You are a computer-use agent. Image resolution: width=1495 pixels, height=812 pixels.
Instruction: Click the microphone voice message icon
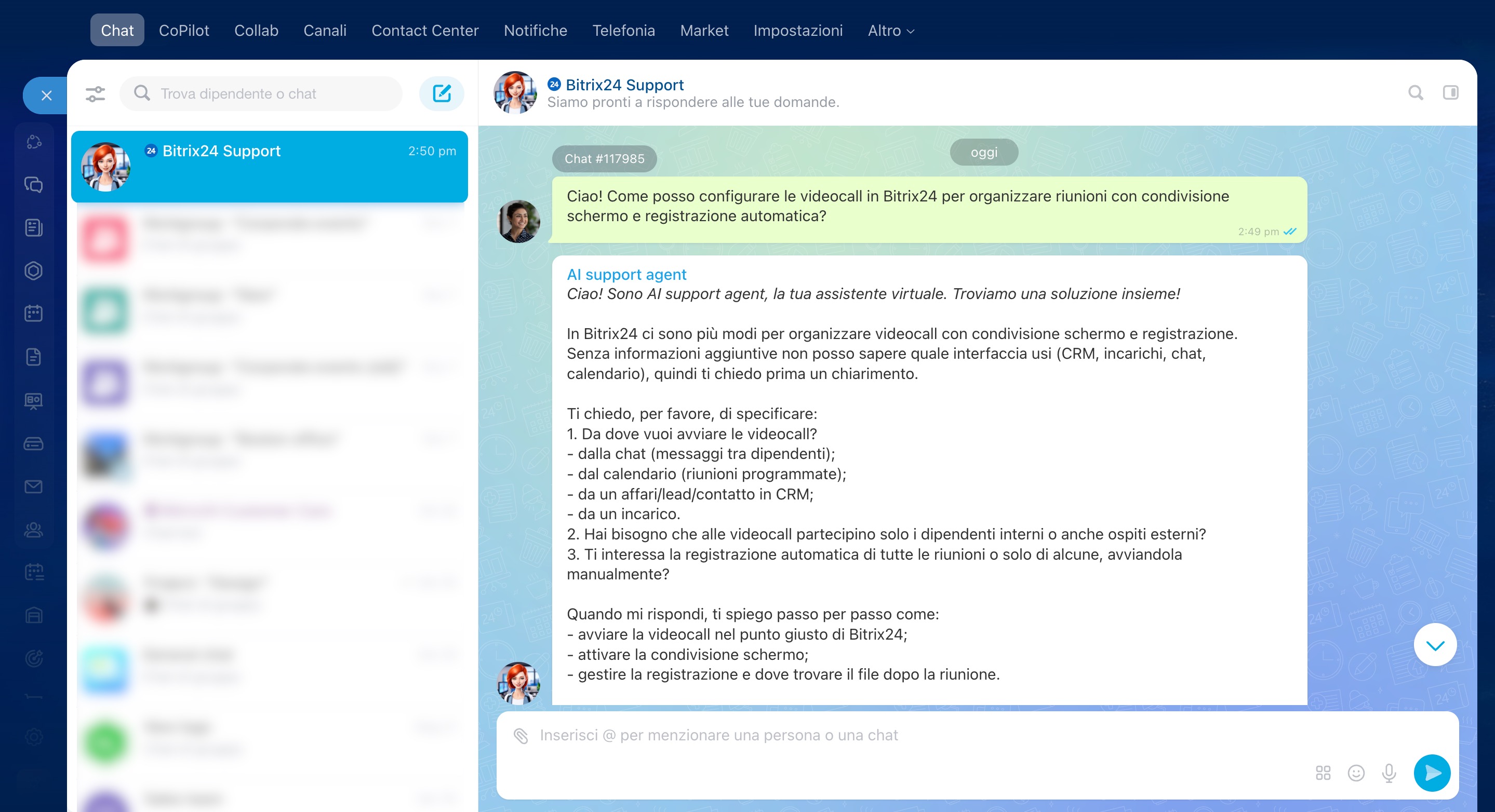1389,773
